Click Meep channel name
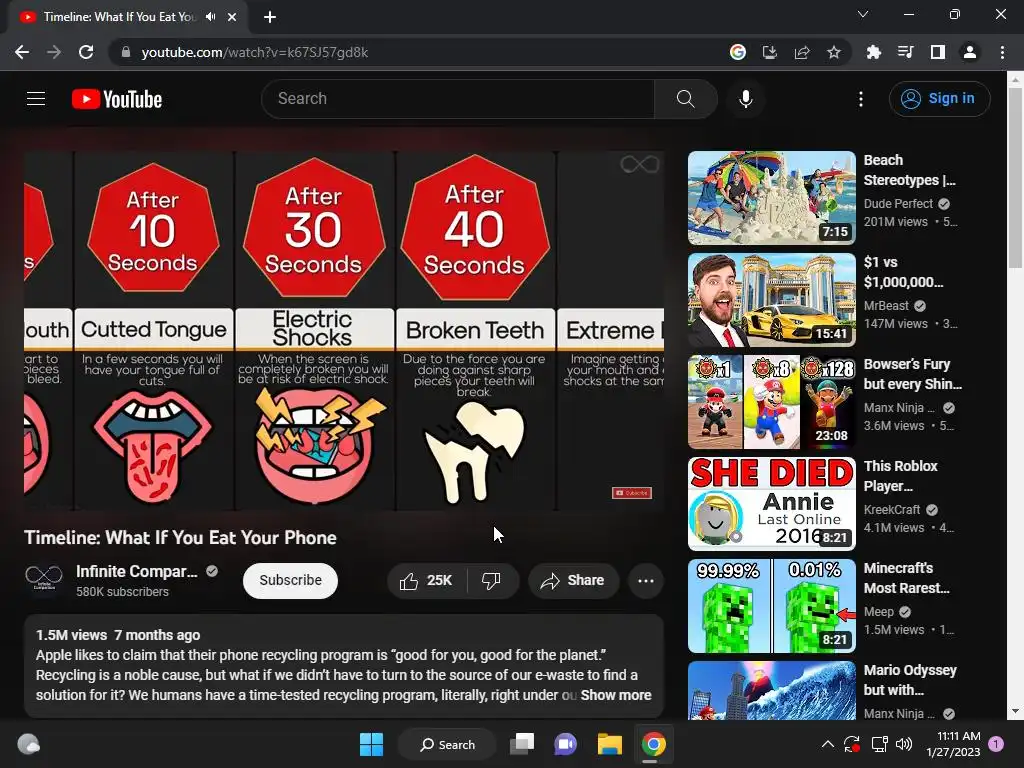1024x768 pixels. (878, 611)
